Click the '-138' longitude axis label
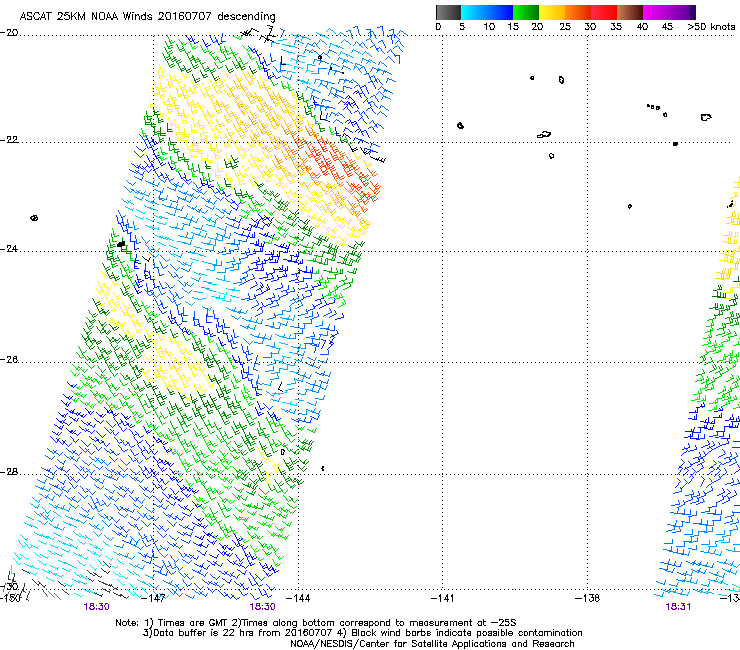The width and height of the screenshot is (740, 650). click(587, 598)
